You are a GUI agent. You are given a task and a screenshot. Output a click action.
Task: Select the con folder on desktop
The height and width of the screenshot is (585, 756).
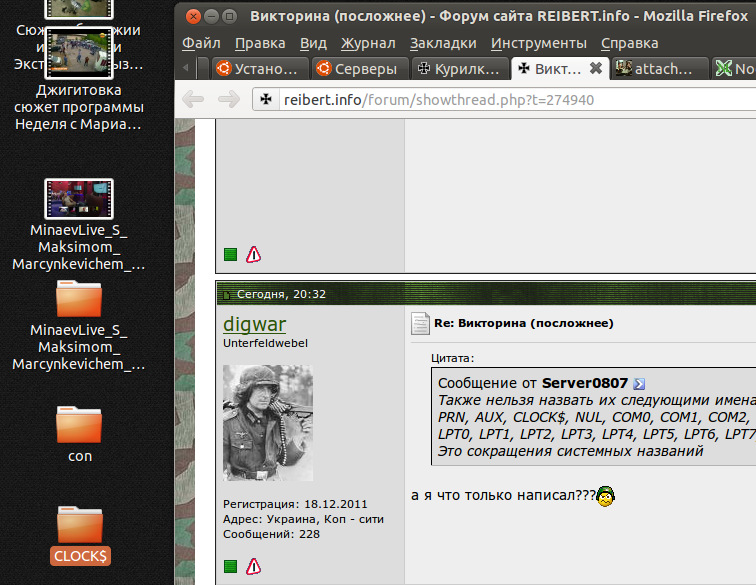coord(80,434)
